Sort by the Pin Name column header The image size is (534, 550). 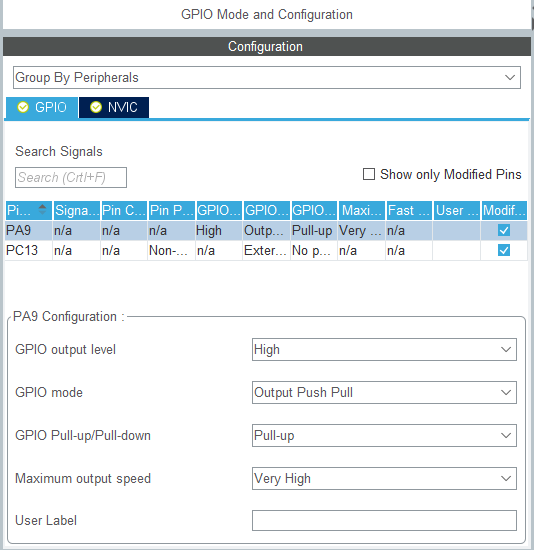(29, 210)
